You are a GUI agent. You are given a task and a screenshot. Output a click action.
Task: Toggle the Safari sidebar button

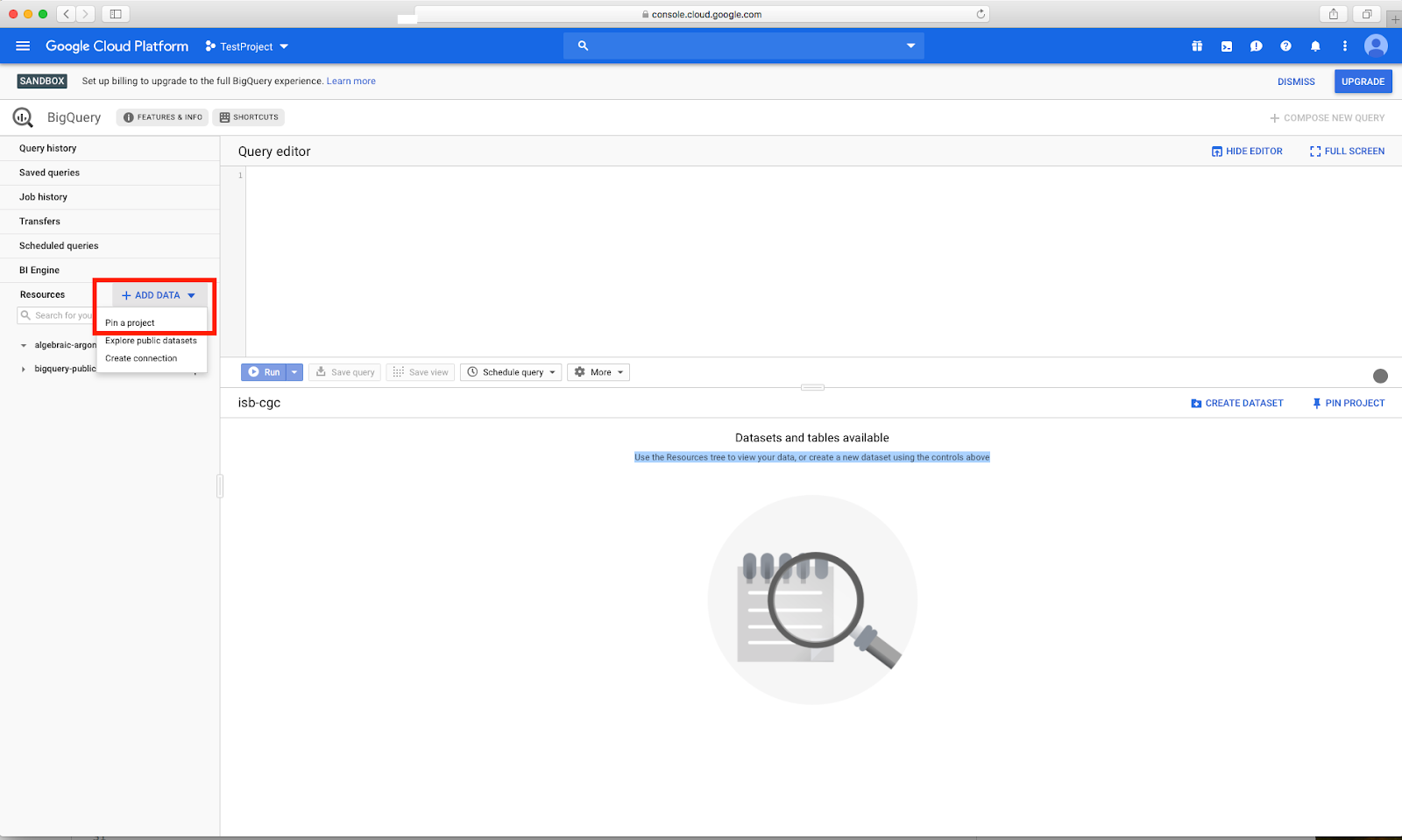[x=115, y=14]
